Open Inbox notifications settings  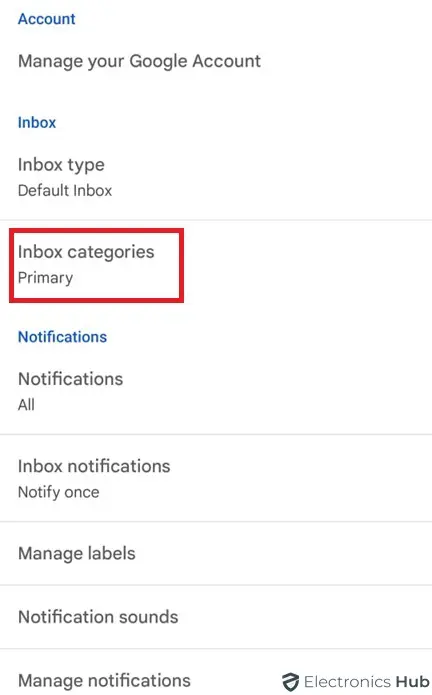click(x=216, y=478)
